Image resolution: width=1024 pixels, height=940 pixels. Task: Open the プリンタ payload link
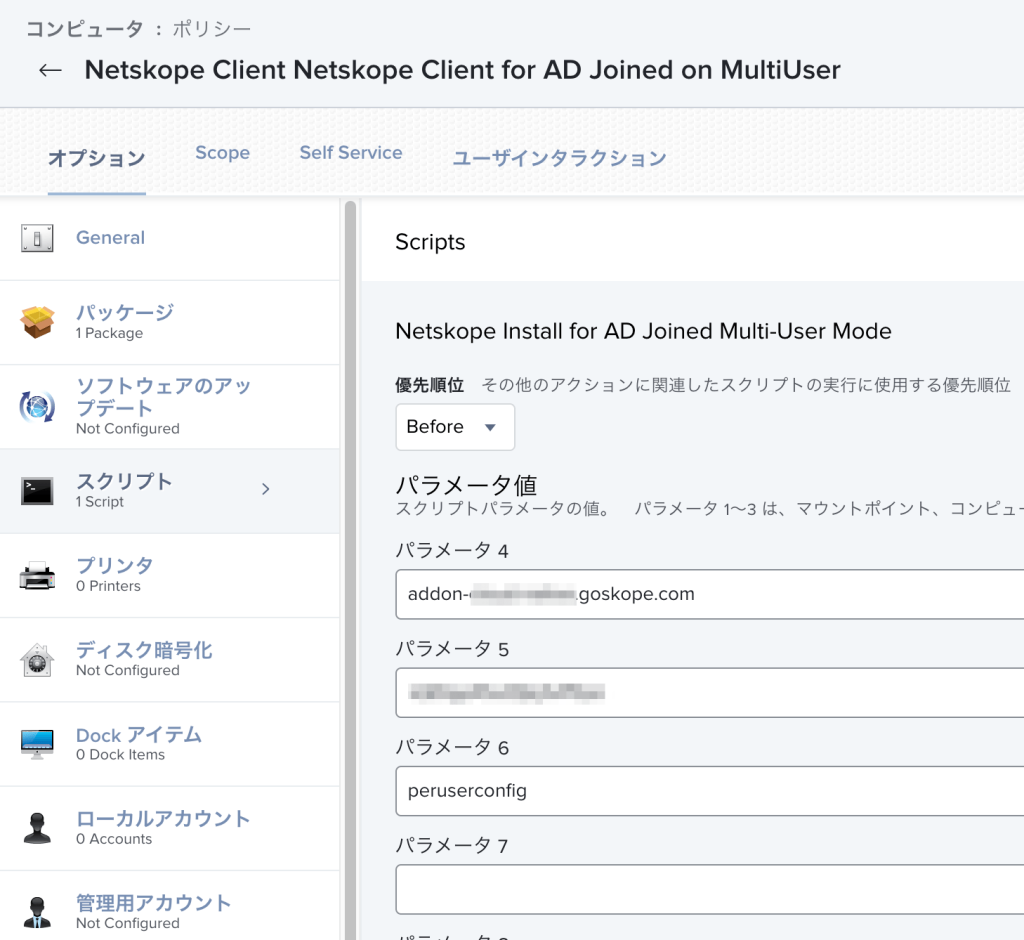(x=115, y=565)
